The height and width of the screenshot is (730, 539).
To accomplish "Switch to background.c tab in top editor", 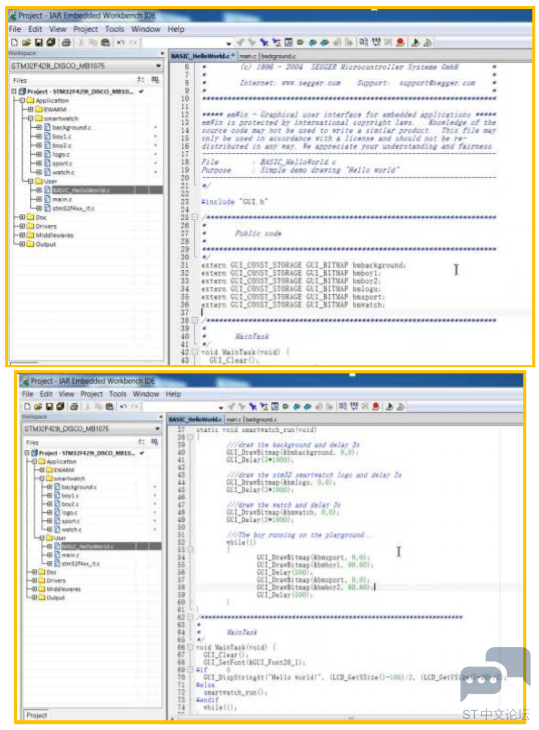I will point(278,56).
